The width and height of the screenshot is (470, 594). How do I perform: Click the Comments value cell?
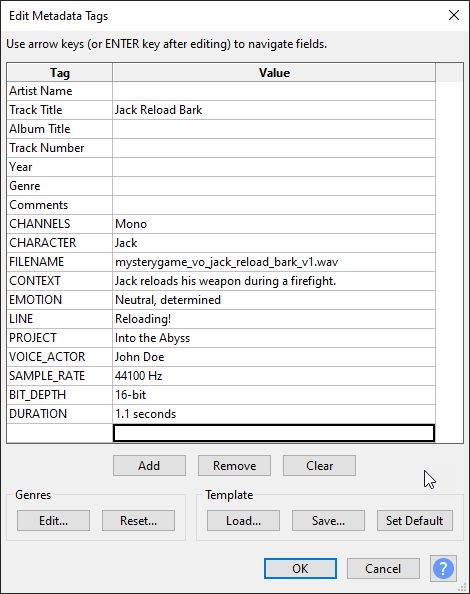[x=274, y=205]
